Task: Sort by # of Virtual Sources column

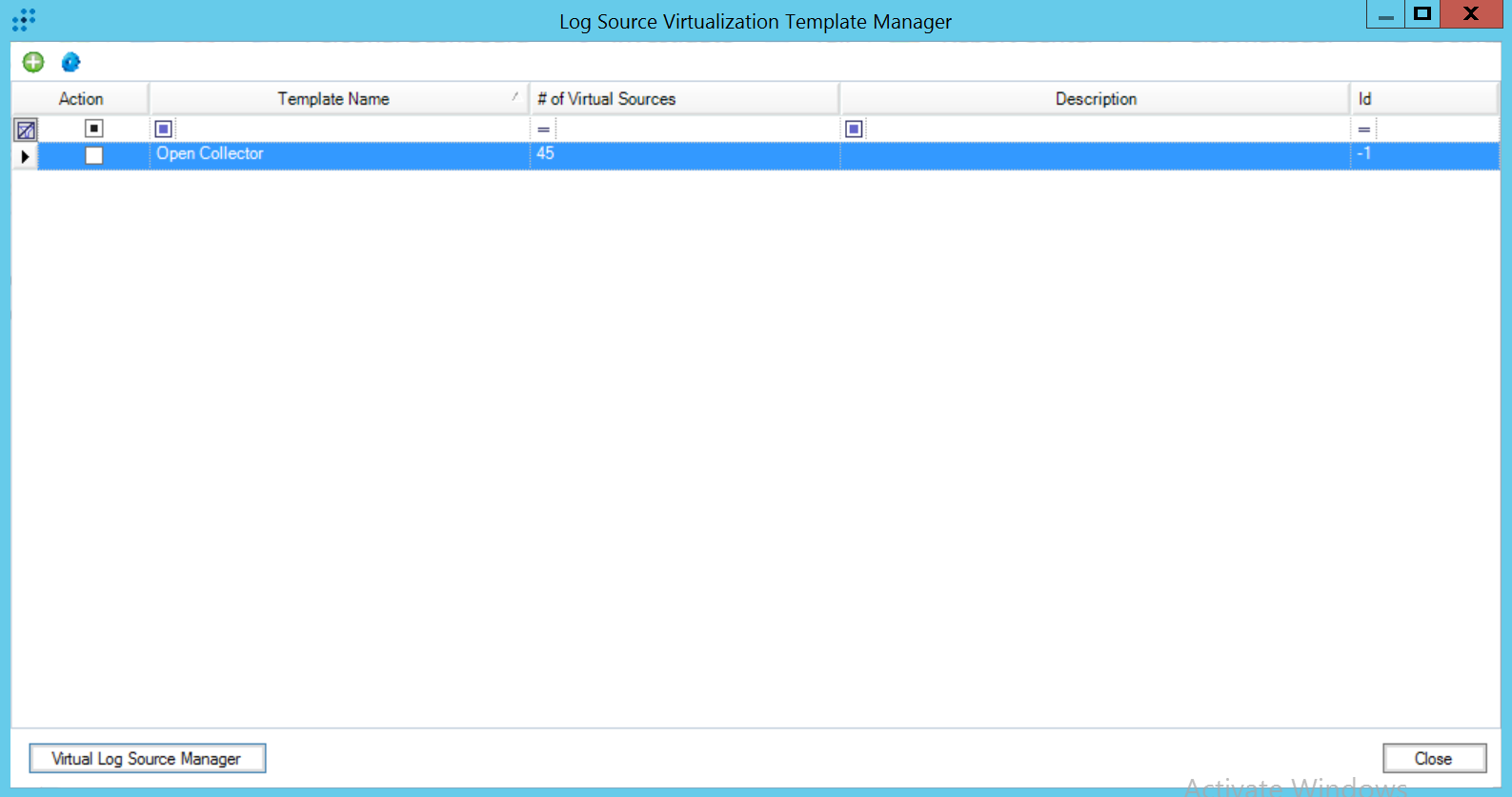Action: click(606, 99)
